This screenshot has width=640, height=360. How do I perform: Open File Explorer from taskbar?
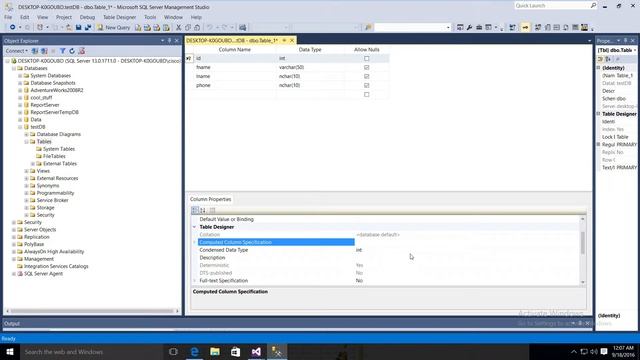coord(215,351)
